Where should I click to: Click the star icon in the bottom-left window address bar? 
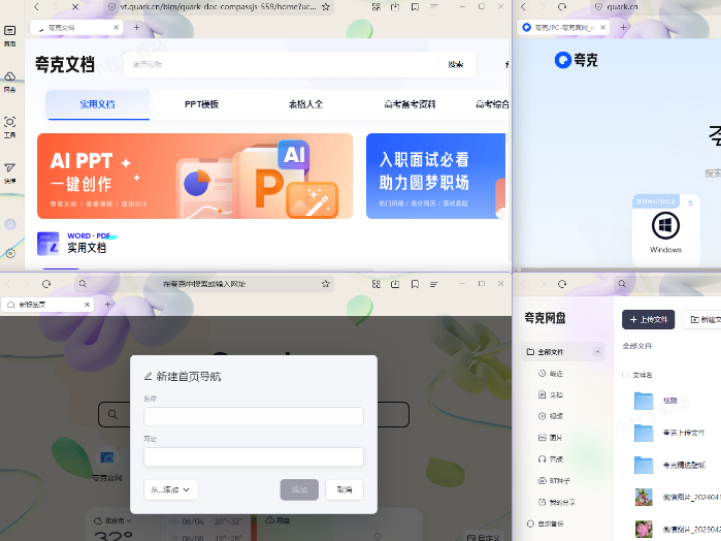coord(326,284)
